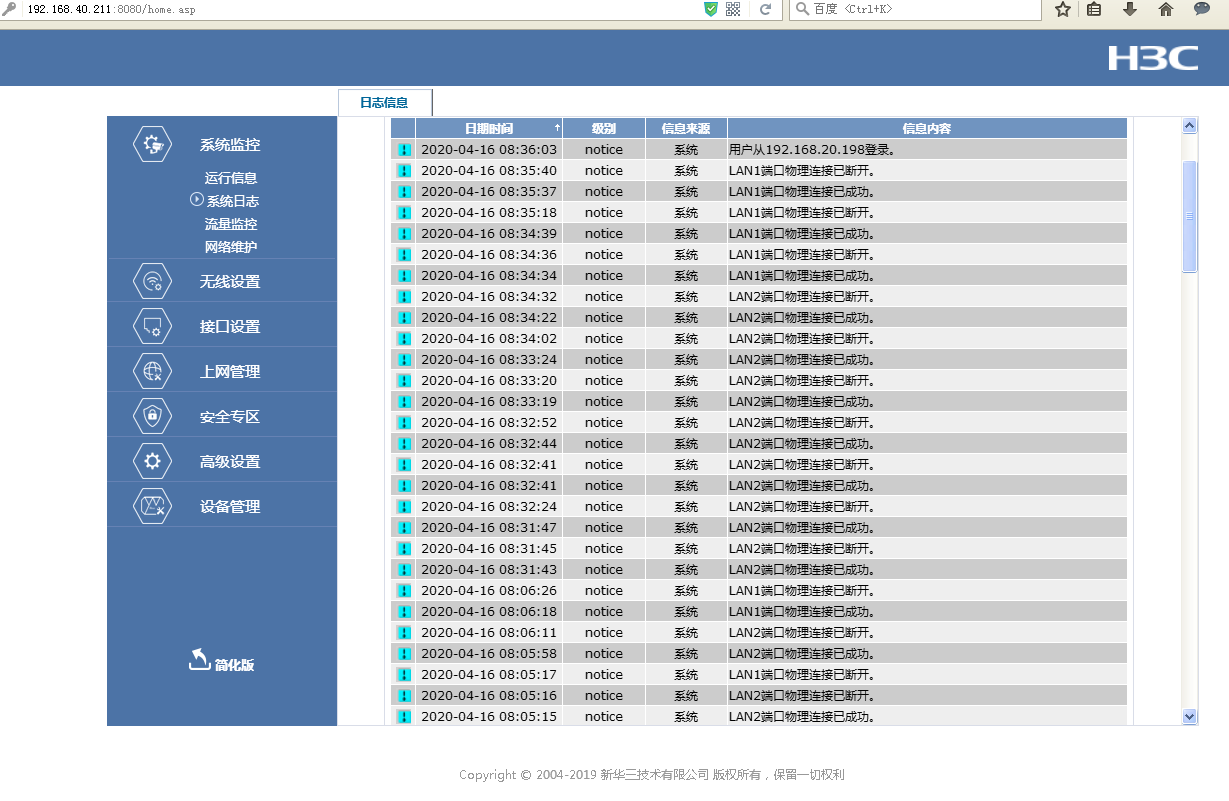Click notice icon for 08:34:02 log row
1229x801 pixels.
point(403,339)
